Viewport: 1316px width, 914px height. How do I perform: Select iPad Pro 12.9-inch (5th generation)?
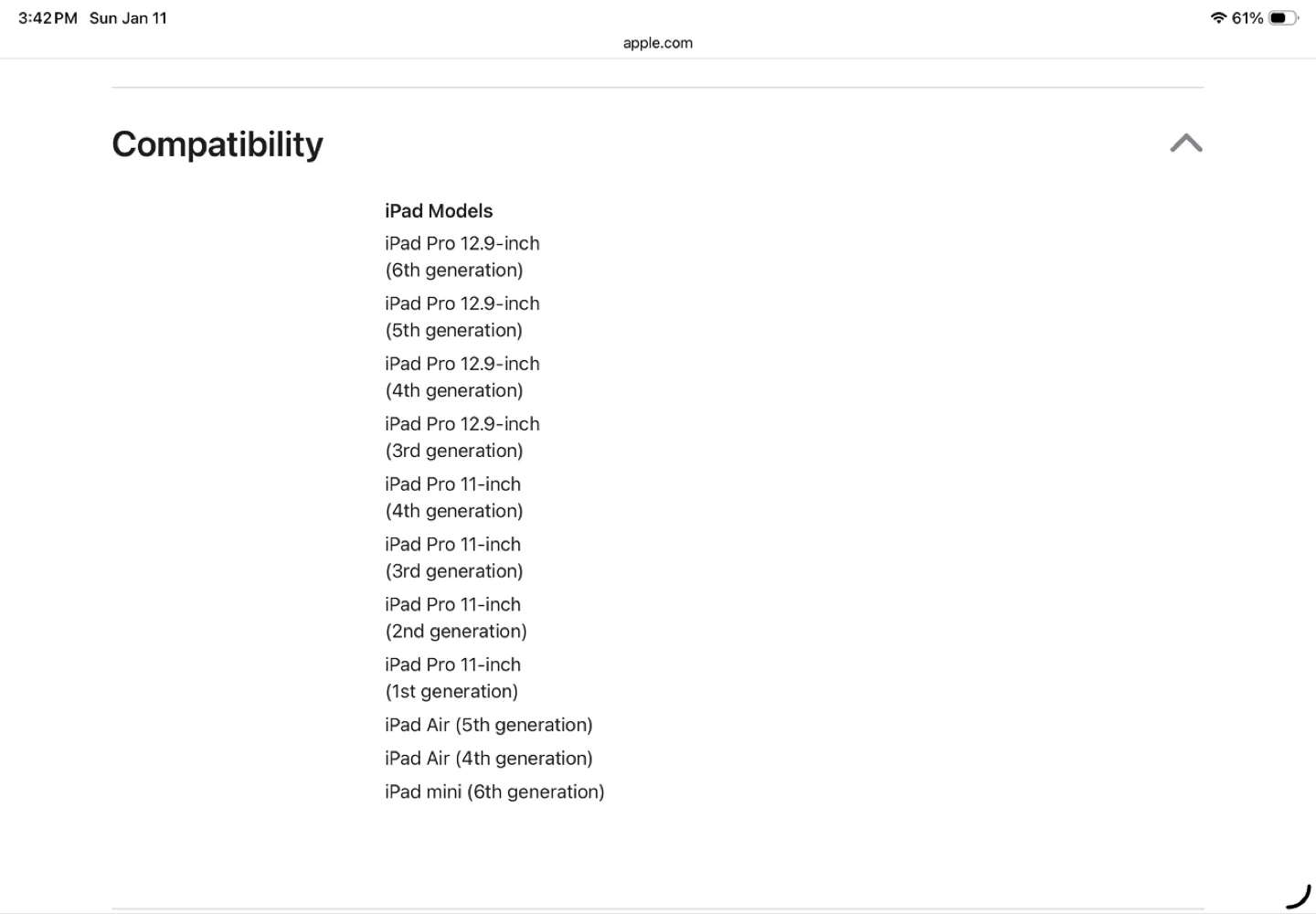pos(462,317)
